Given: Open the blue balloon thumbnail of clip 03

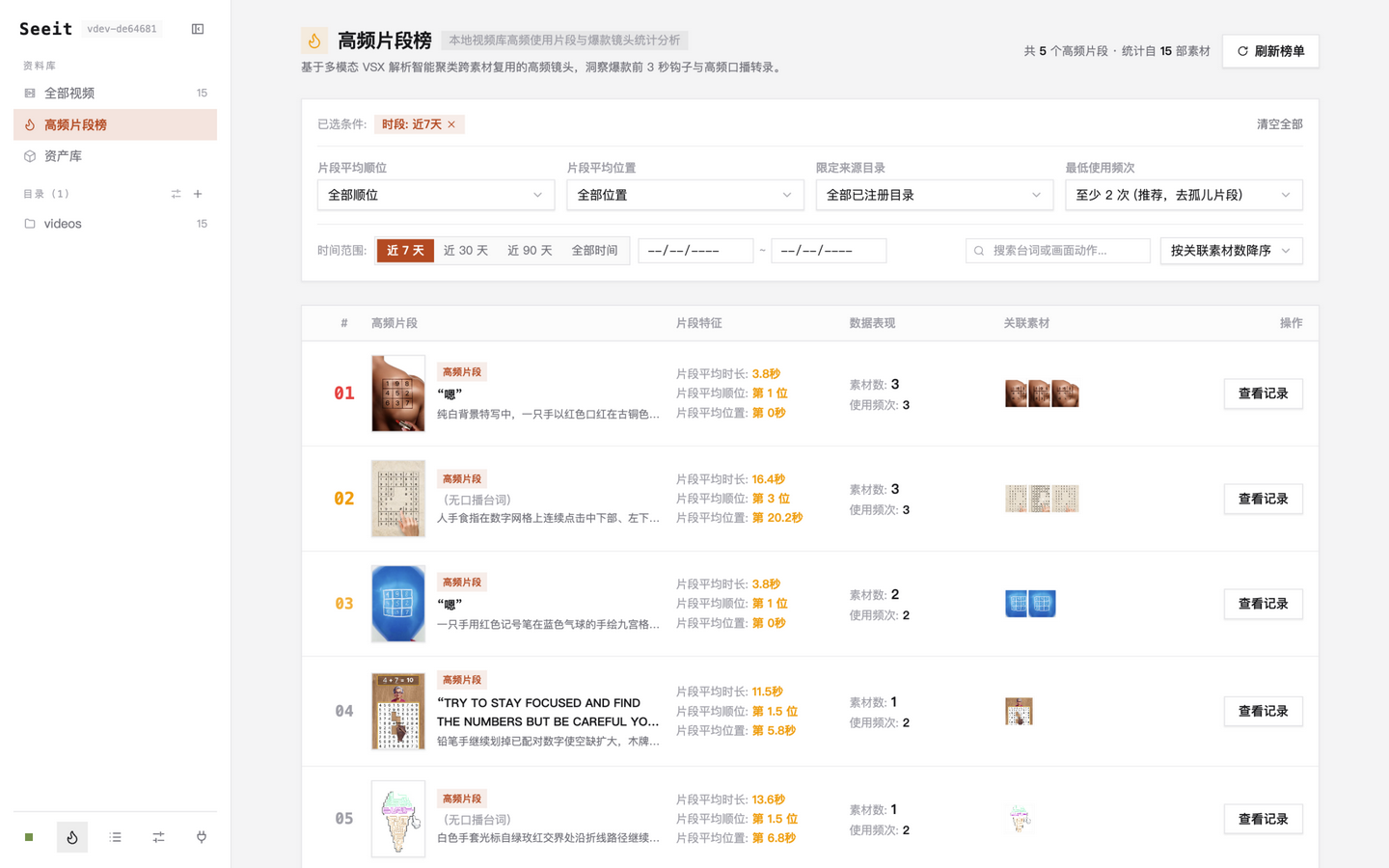Looking at the screenshot, I should click(x=398, y=604).
